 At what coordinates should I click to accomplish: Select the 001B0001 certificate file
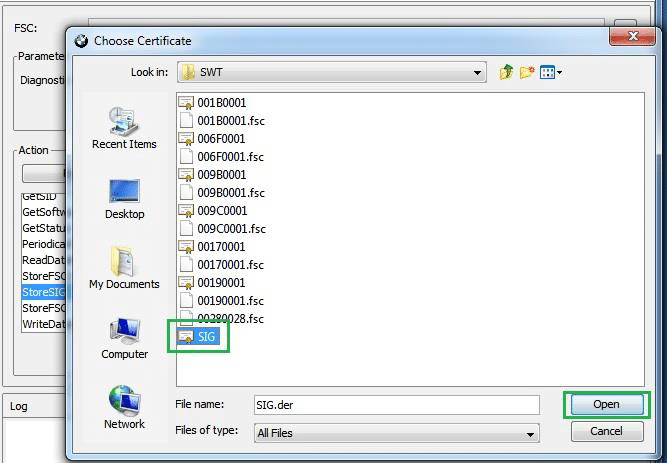click(x=221, y=103)
